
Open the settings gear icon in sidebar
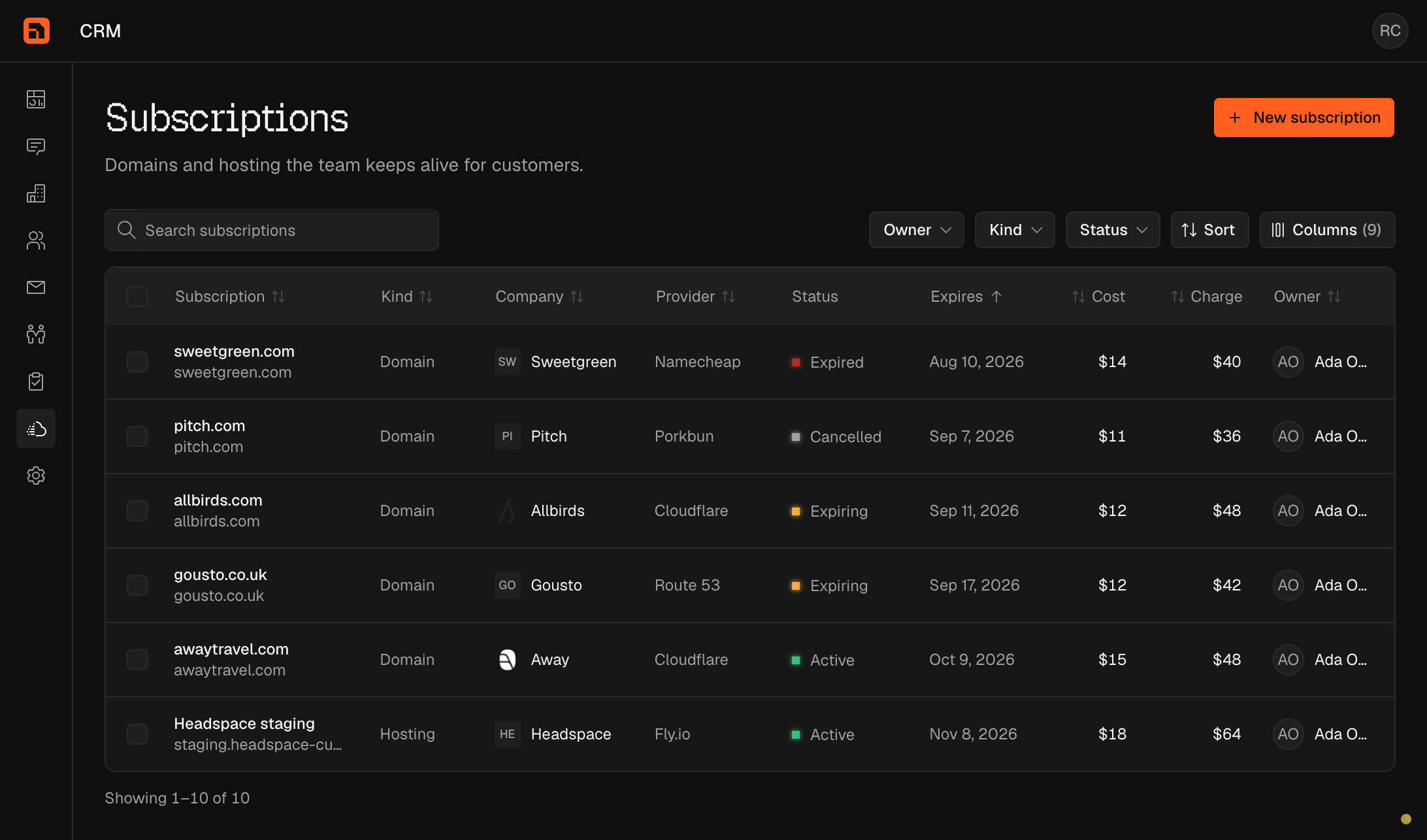[x=36, y=476]
